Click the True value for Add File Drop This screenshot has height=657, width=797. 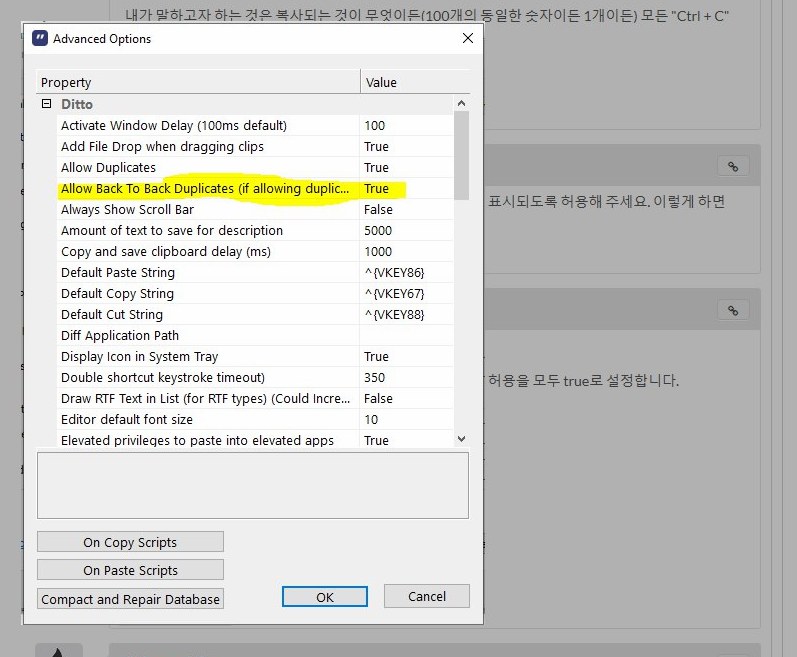(406, 146)
